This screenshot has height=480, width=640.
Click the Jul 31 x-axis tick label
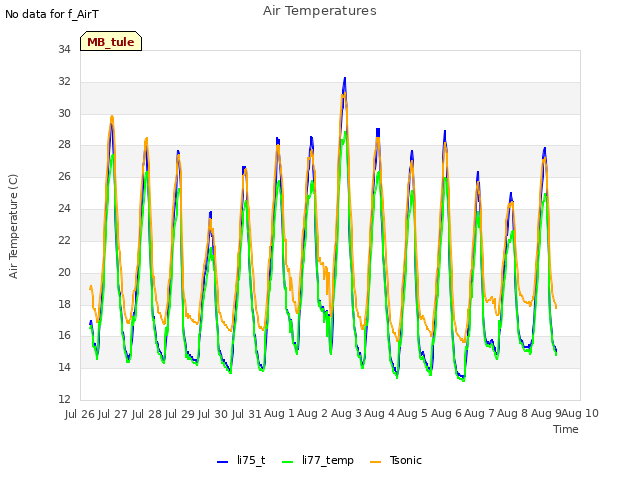(x=247, y=414)
